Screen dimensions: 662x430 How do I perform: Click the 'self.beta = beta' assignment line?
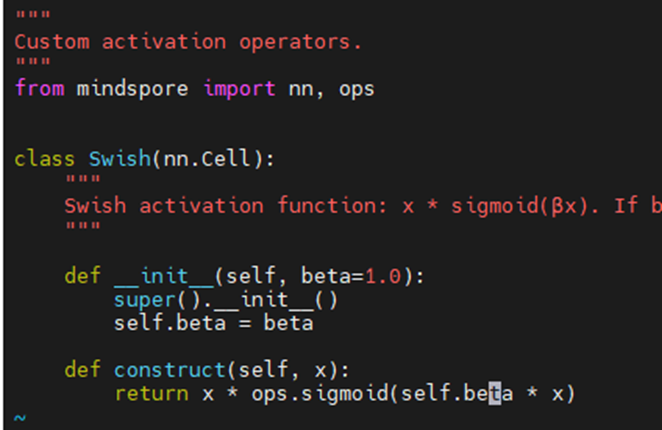coord(214,323)
